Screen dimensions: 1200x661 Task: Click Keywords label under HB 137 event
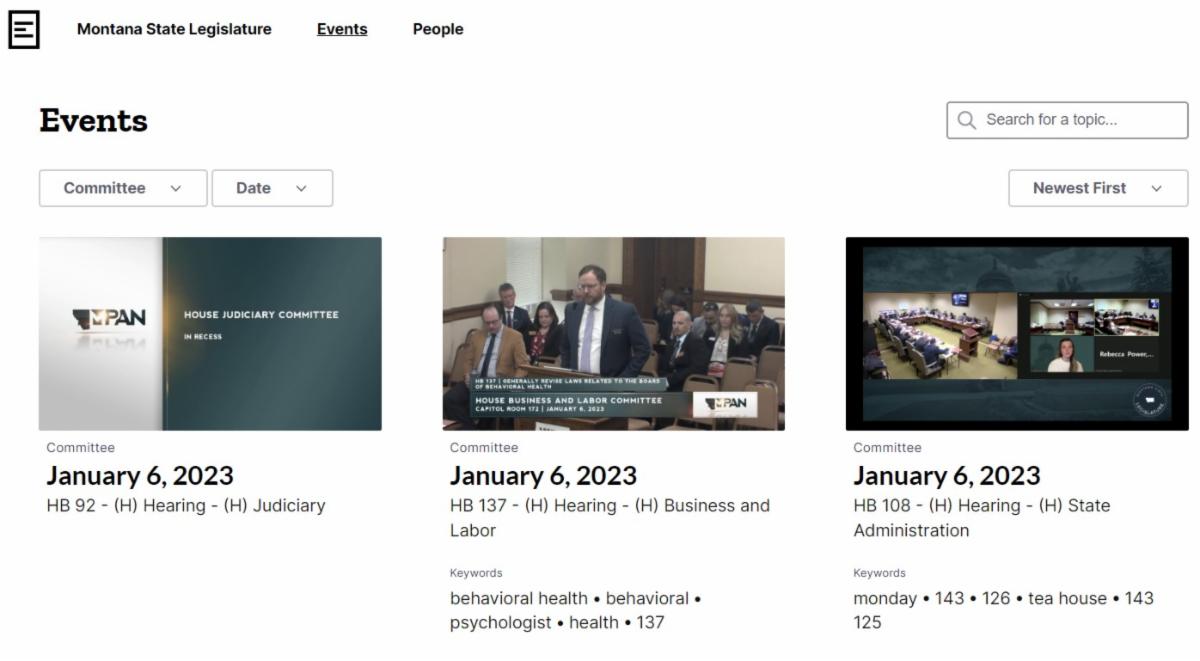[x=476, y=573]
